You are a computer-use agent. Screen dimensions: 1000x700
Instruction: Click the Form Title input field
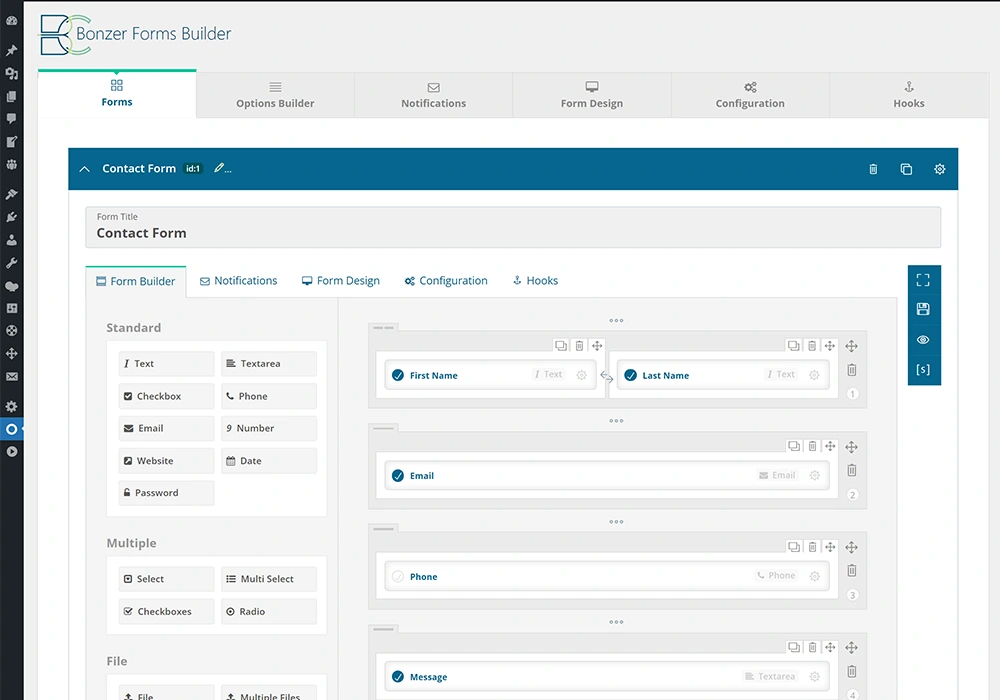(x=514, y=227)
